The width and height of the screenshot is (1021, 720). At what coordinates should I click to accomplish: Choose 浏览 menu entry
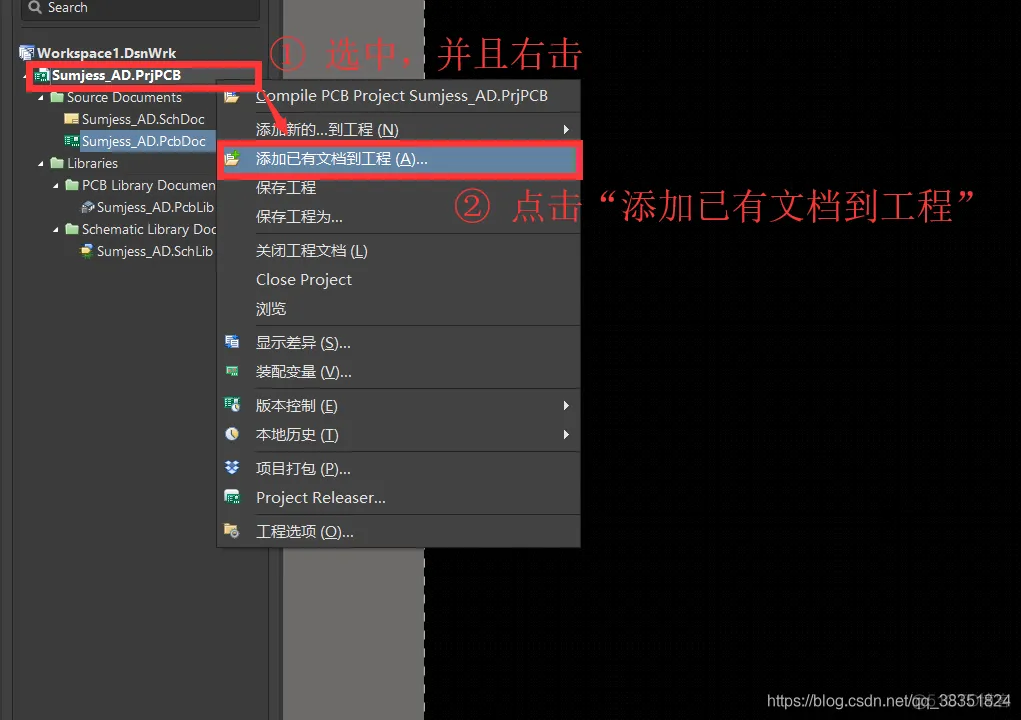coord(399,309)
